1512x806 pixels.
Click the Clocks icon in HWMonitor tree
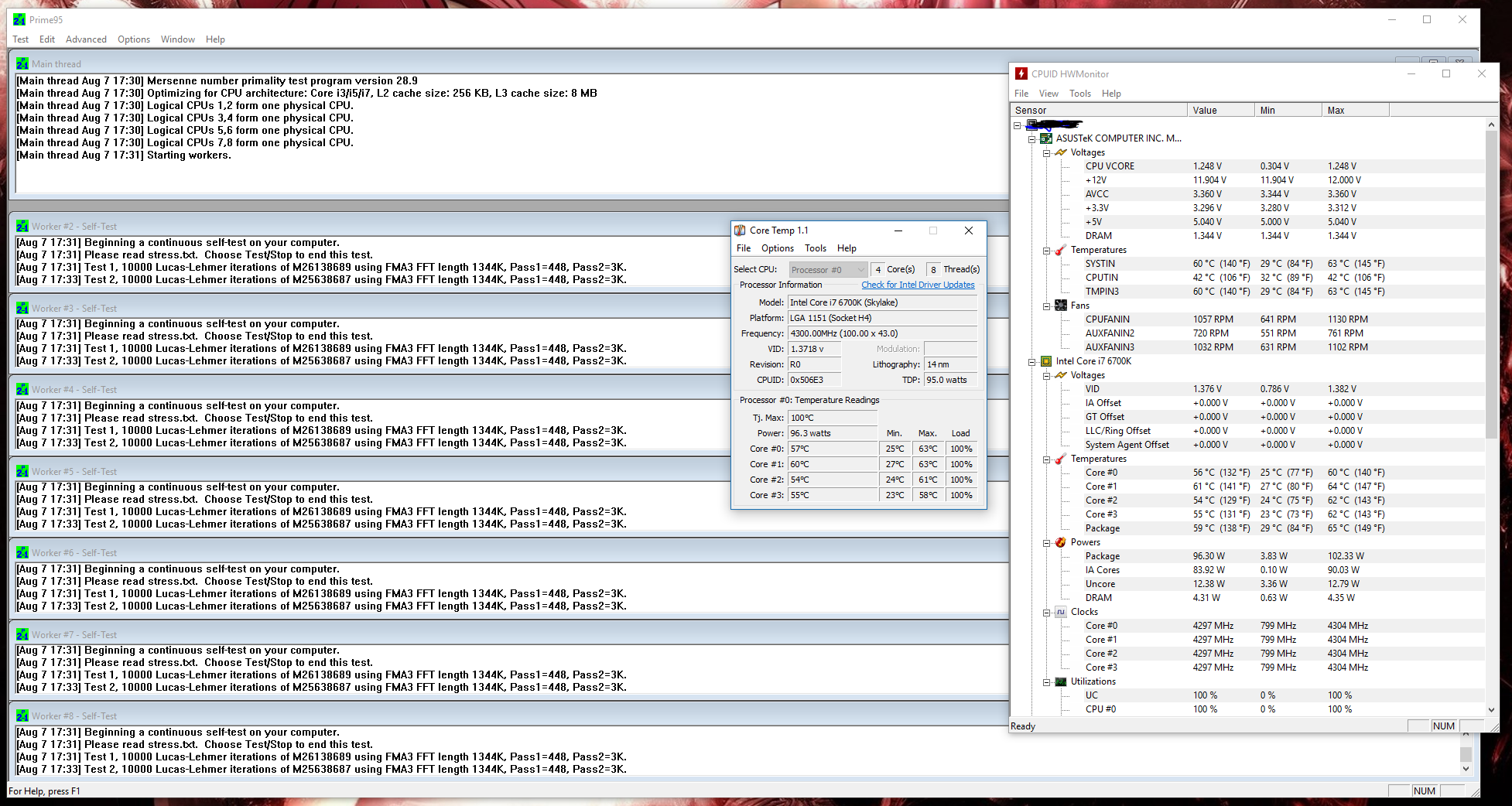pos(1061,612)
